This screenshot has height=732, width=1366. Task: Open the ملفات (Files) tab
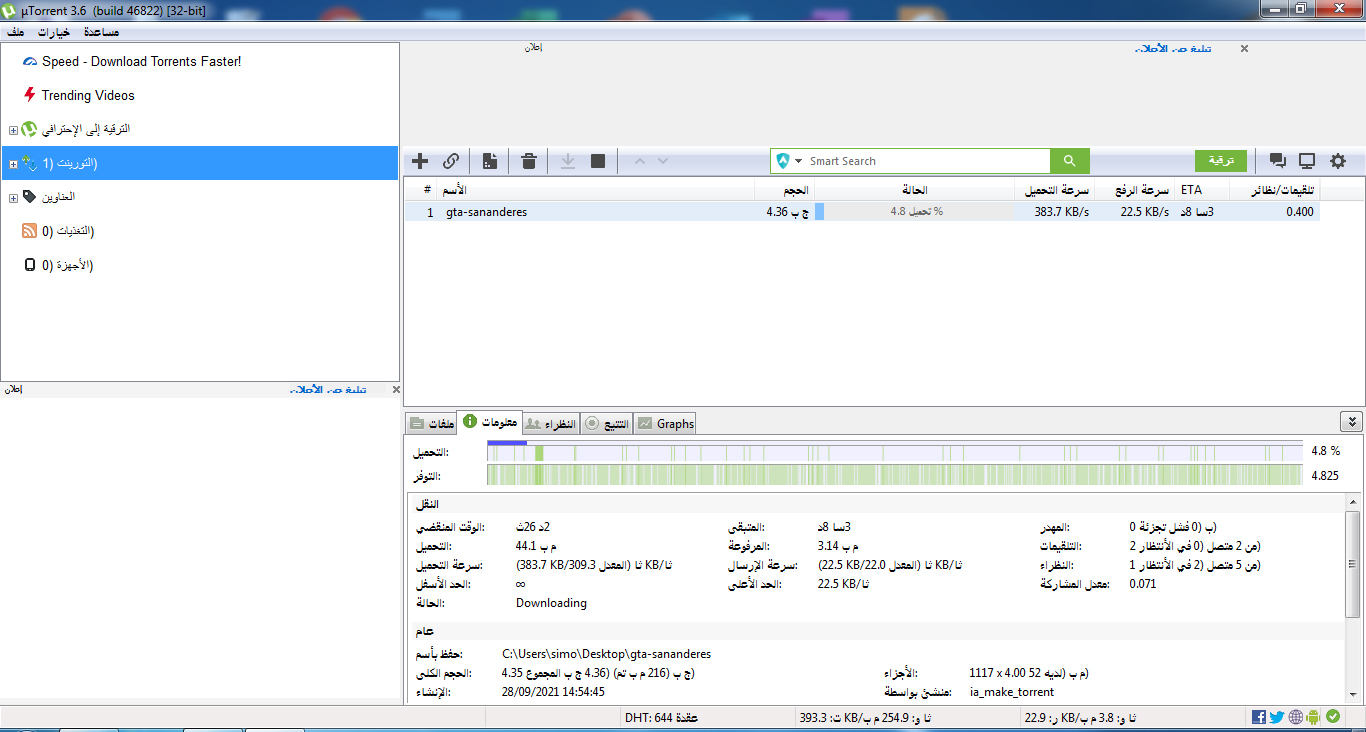tap(431, 424)
